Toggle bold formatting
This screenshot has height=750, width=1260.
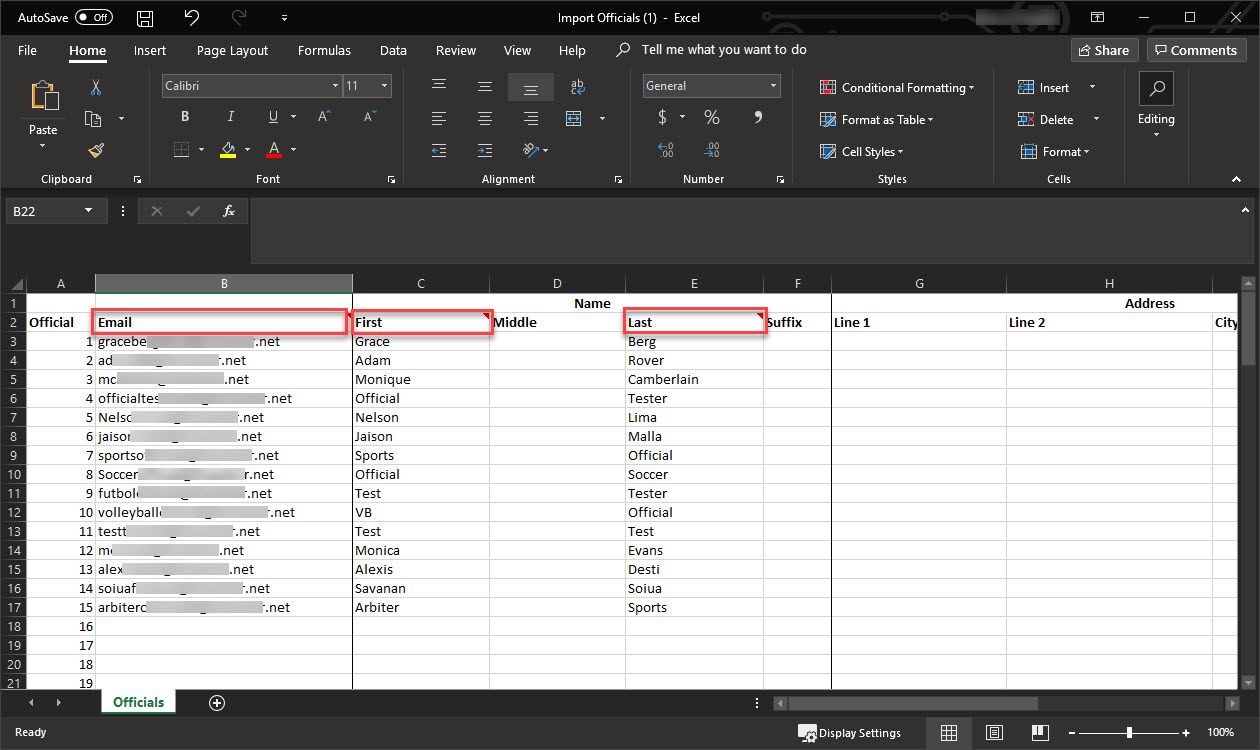tap(185, 117)
